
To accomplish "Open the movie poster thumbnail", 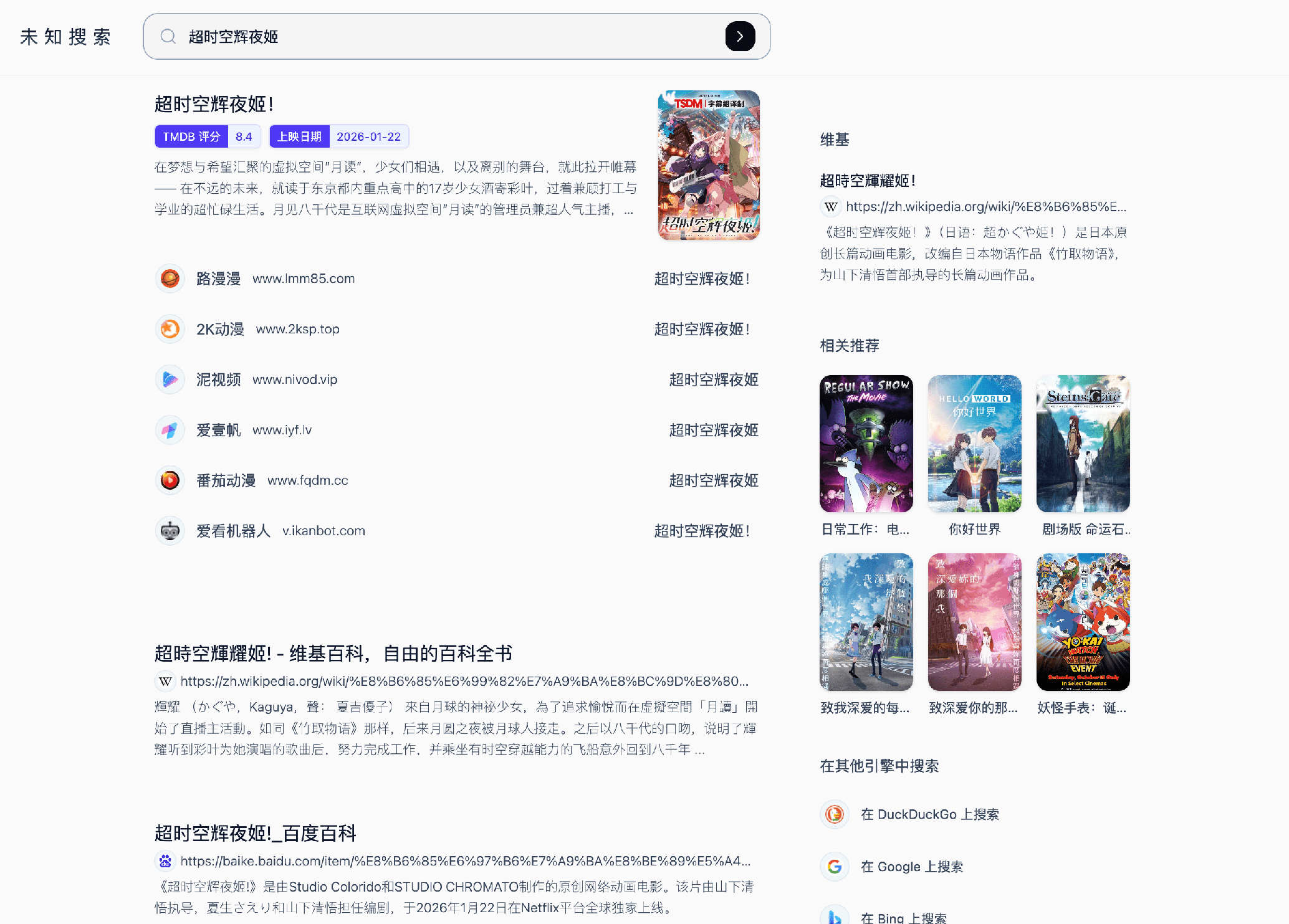I will pos(709,165).
